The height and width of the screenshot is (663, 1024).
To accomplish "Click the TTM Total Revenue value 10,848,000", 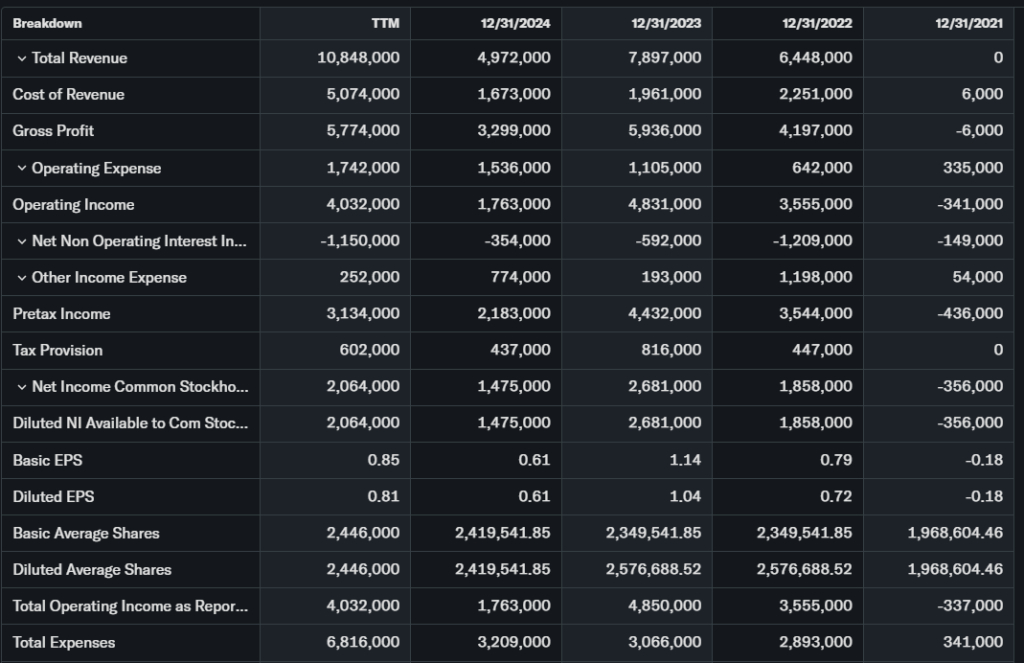I will (x=358, y=58).
